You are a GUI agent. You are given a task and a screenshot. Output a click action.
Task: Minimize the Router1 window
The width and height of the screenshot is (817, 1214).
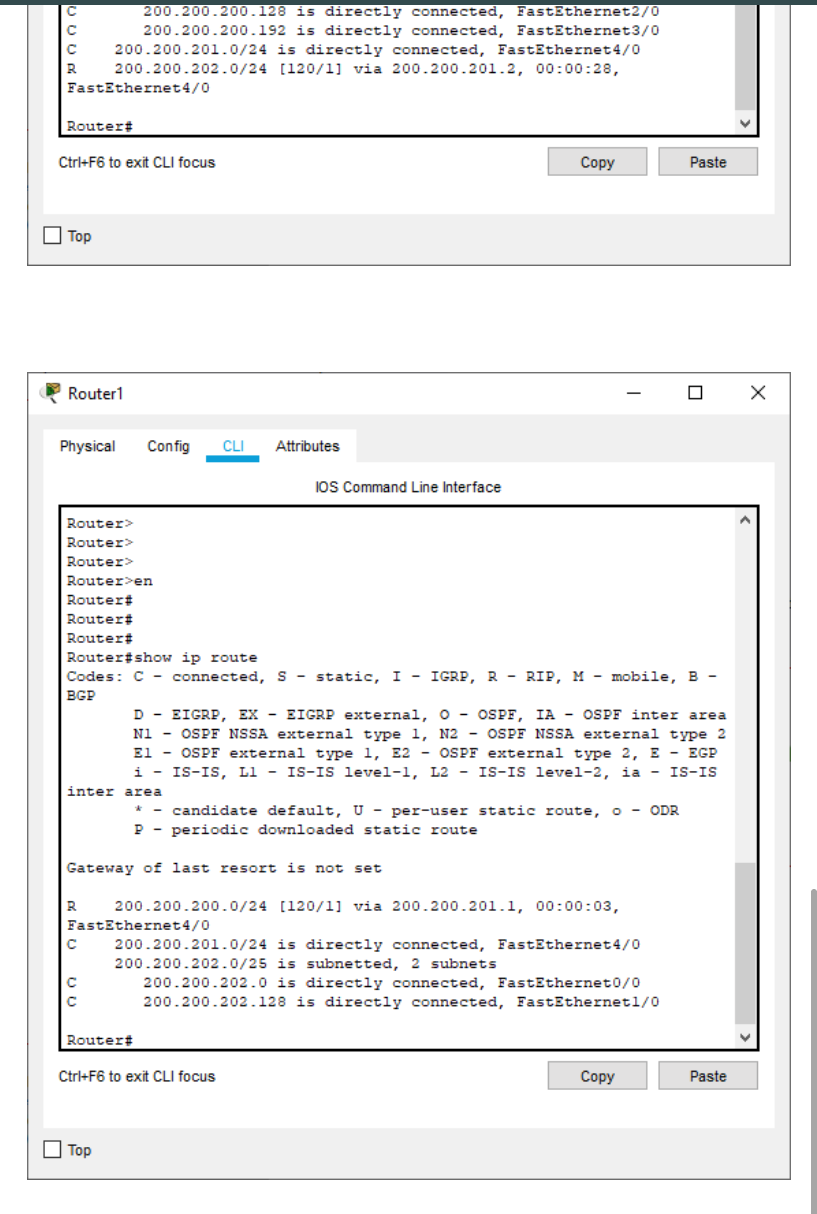point(633,392)
